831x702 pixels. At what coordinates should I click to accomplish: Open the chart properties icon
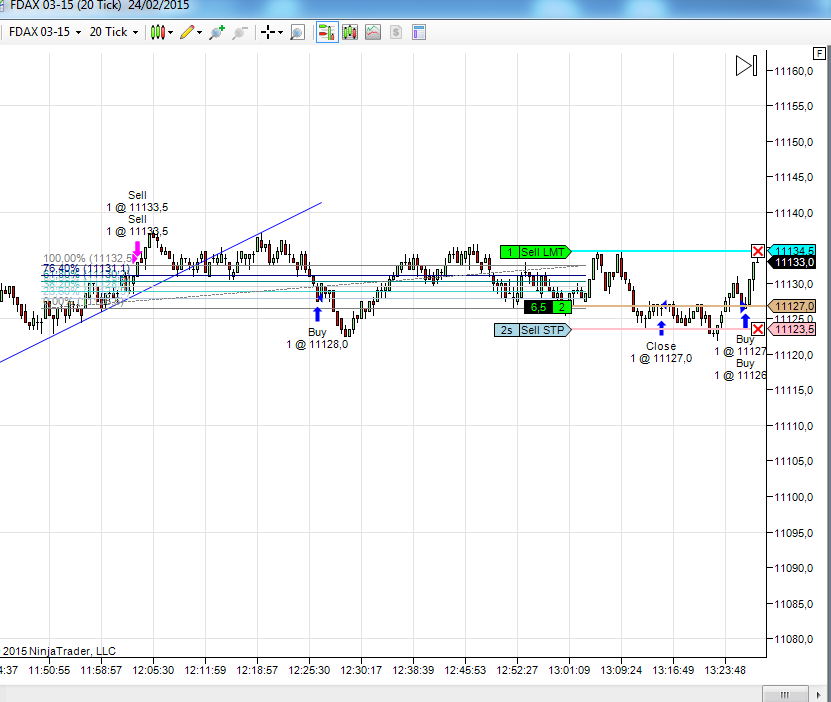[419, 32]
